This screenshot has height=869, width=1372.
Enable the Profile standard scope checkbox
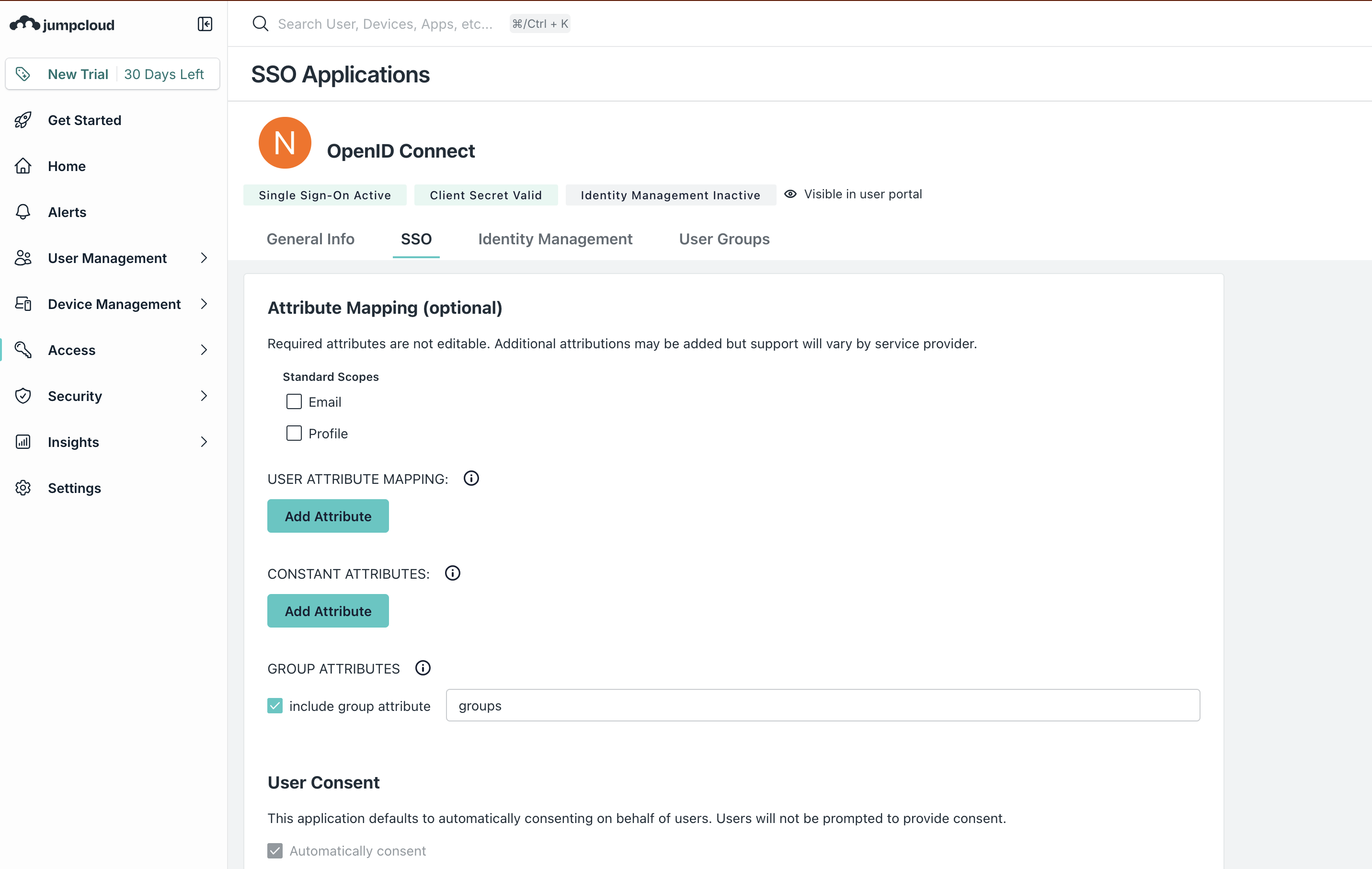coord(294,433)
